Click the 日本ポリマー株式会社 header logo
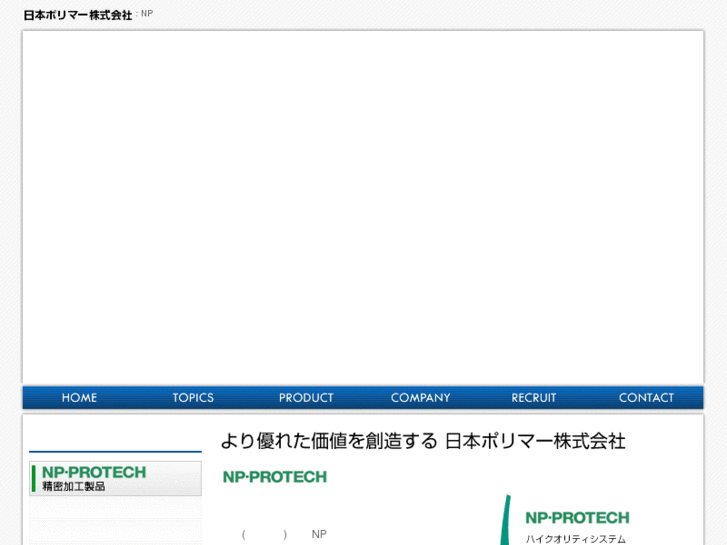 (78, 15)
